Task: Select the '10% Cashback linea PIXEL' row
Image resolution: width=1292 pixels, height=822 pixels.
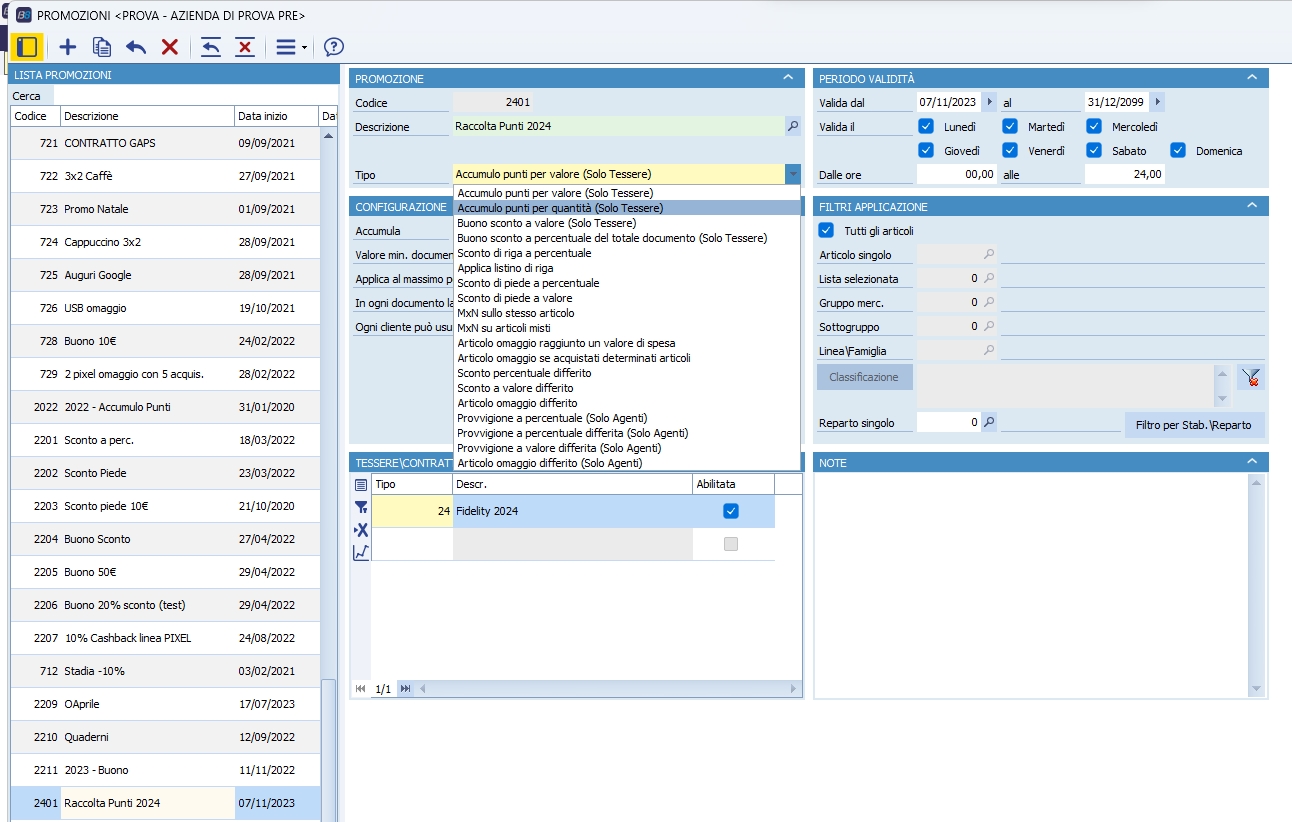Action: tap(166, 638)
